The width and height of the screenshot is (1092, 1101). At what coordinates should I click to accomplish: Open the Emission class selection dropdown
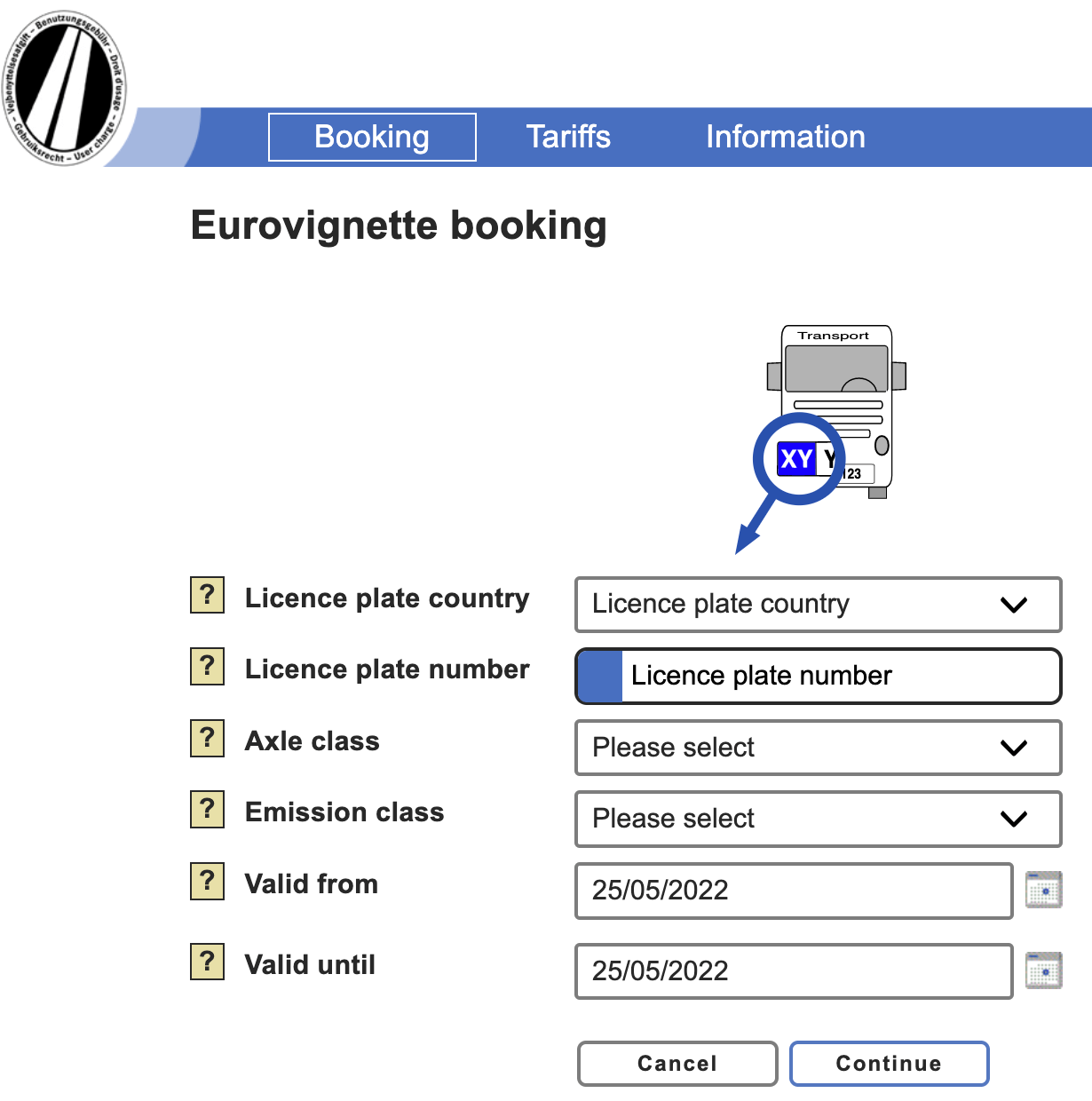coord(817,819)
